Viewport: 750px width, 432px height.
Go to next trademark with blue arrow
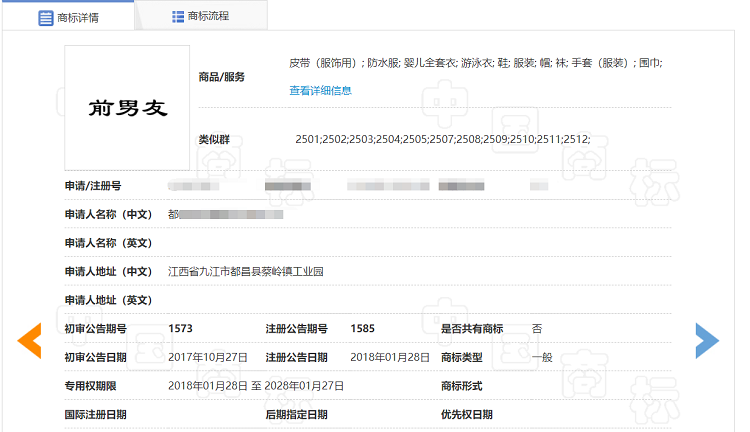tap(707, 341)
